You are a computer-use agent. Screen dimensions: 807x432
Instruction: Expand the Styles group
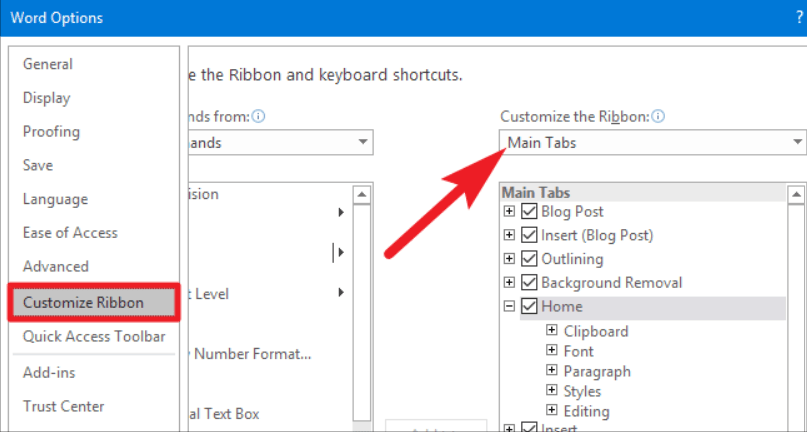[x=552, y=391]
